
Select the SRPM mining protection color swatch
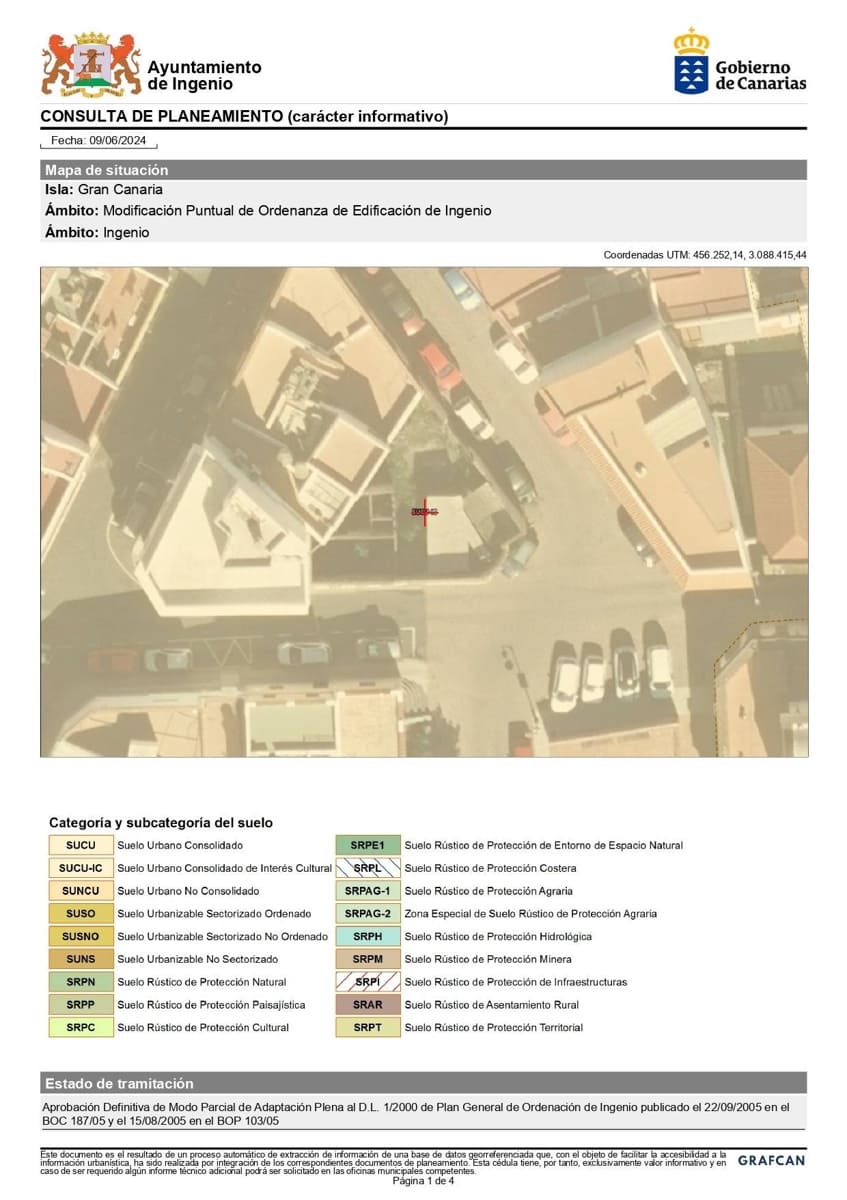pyautogui.click(x=370, y=959)
